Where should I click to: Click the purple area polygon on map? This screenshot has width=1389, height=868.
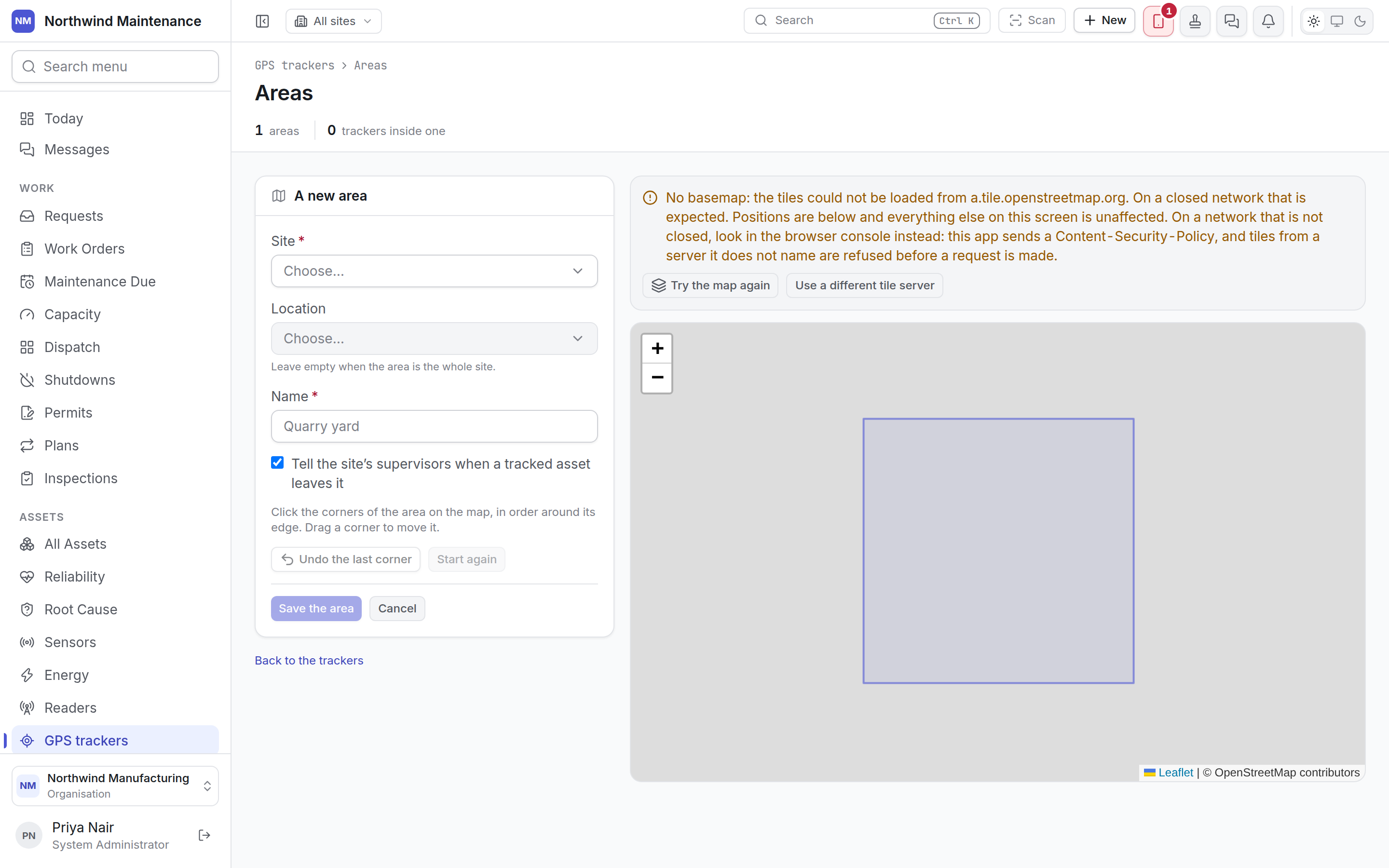[x=999, y=551]
